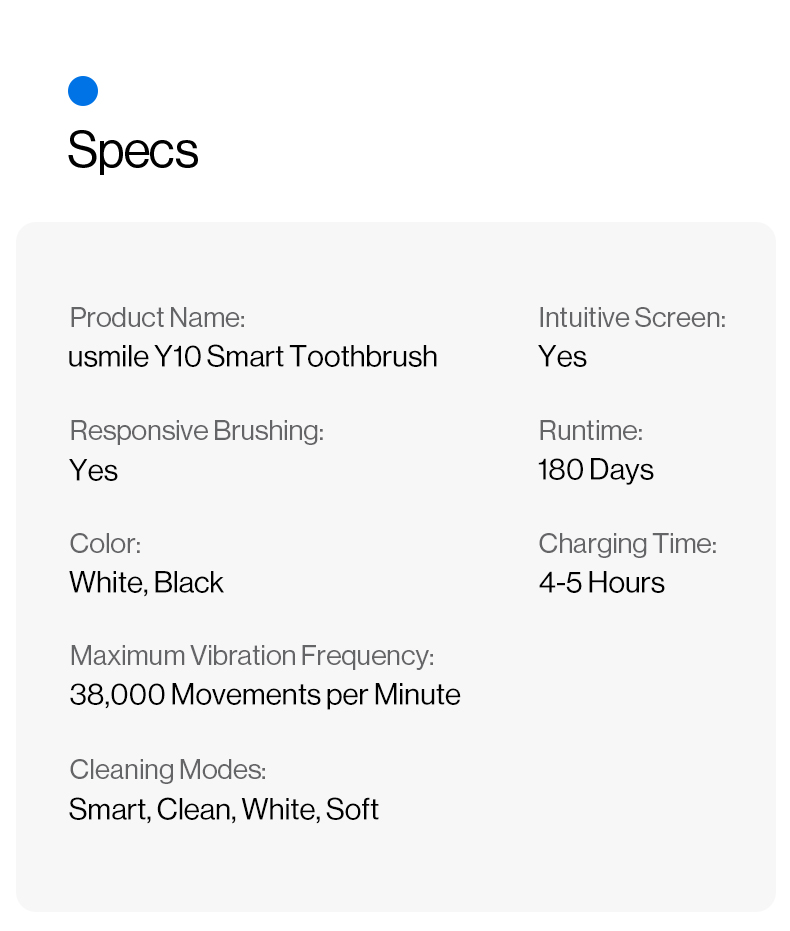Click the 180 Days runtime value

596,470
